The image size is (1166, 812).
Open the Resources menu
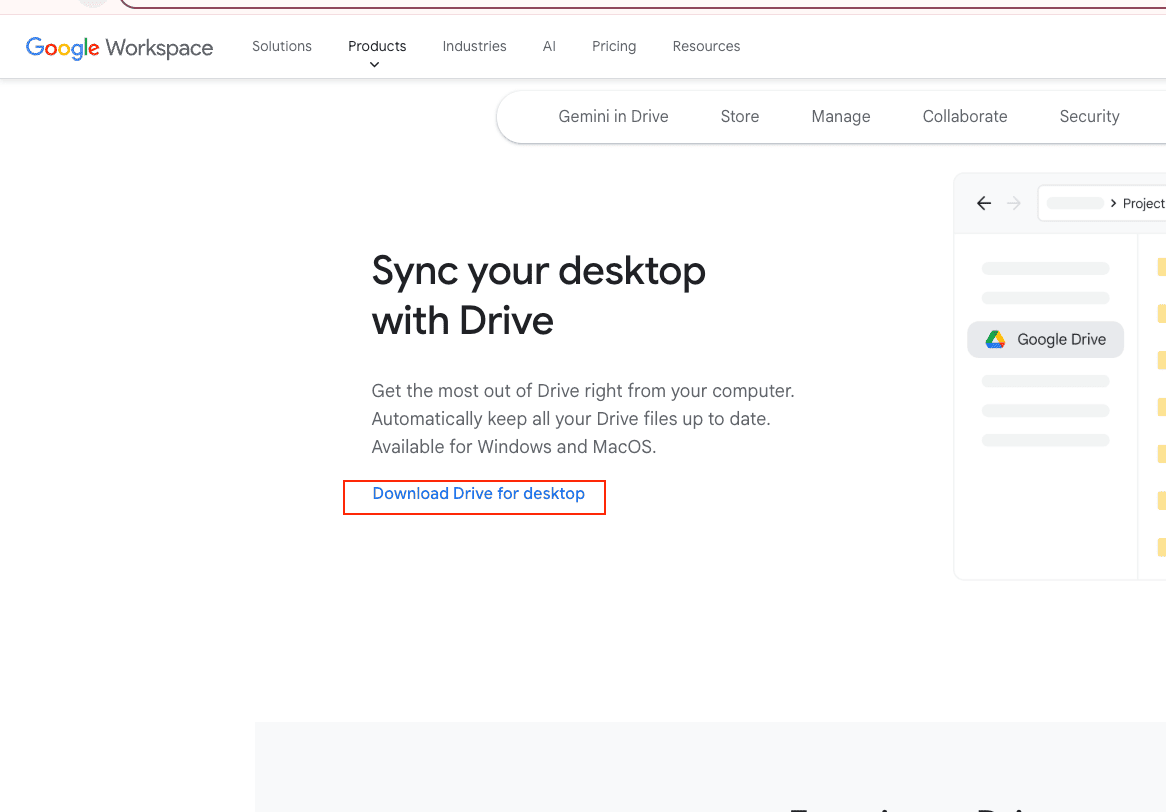click(706, 46)
